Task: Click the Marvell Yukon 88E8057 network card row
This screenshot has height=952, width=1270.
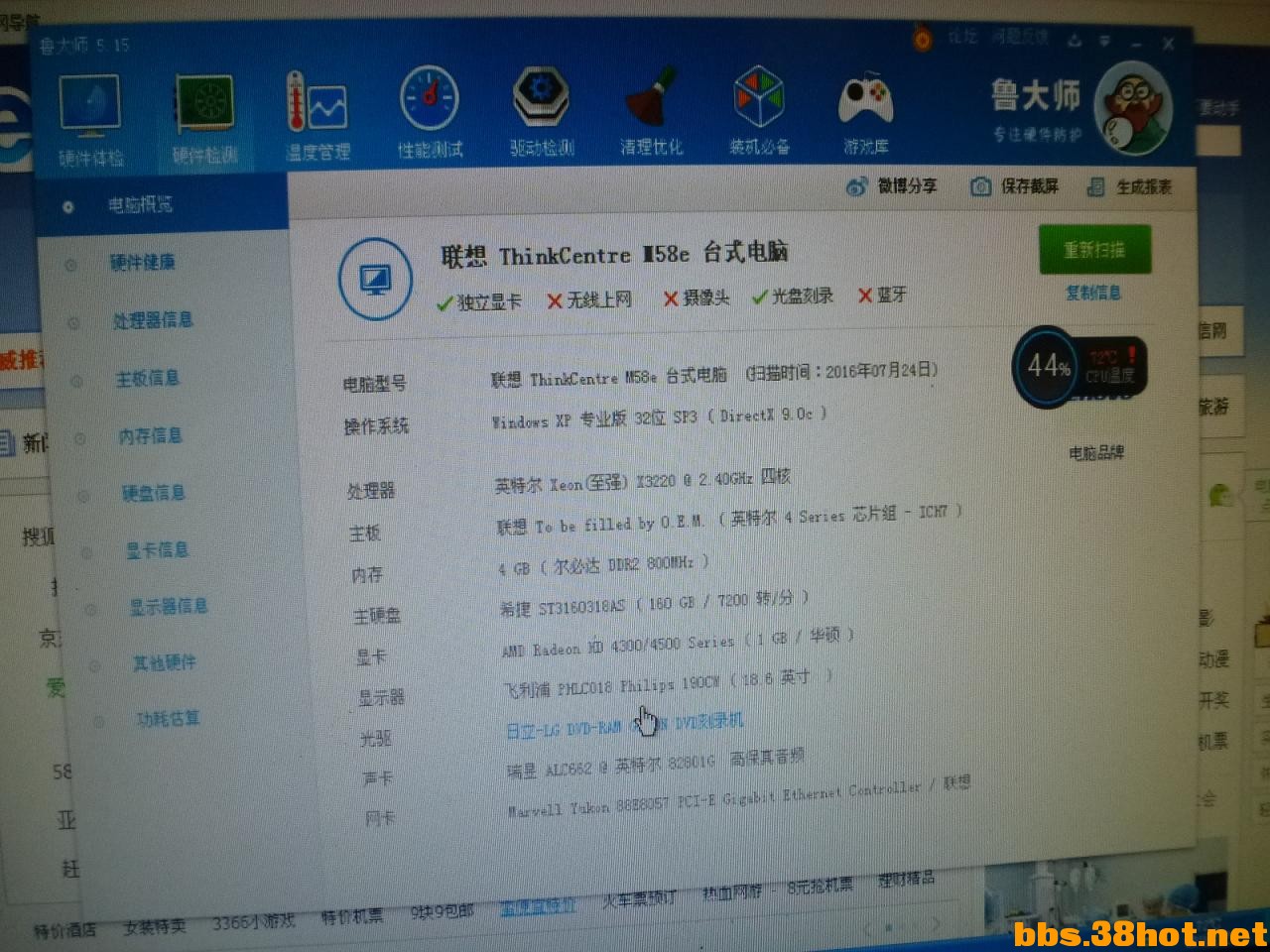Action: (739, 797)
